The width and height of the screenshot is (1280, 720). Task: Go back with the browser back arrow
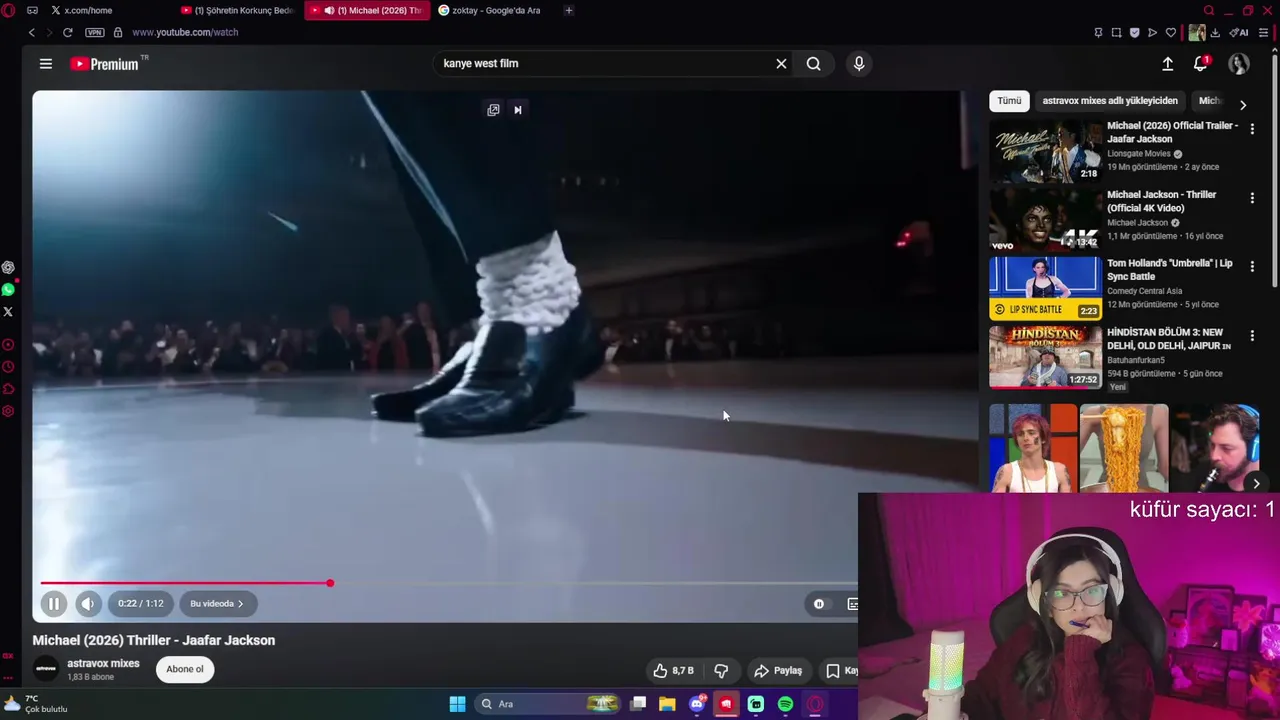pos(31,32)
